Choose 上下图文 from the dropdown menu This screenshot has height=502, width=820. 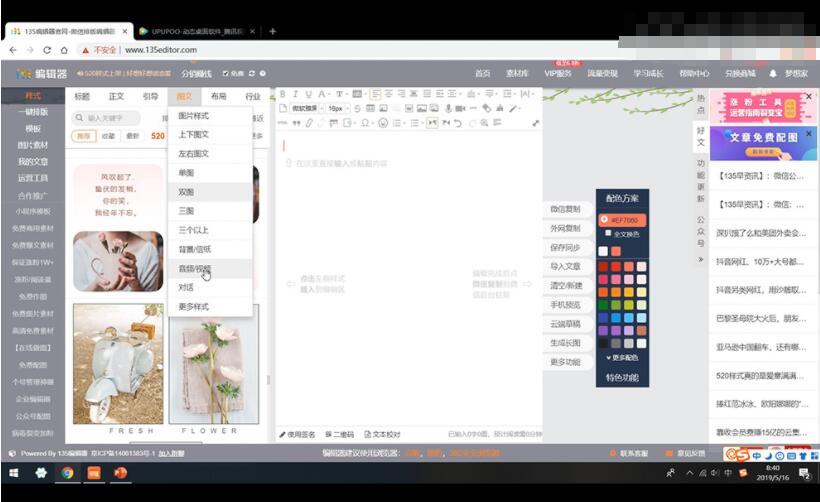coord(210,135)
